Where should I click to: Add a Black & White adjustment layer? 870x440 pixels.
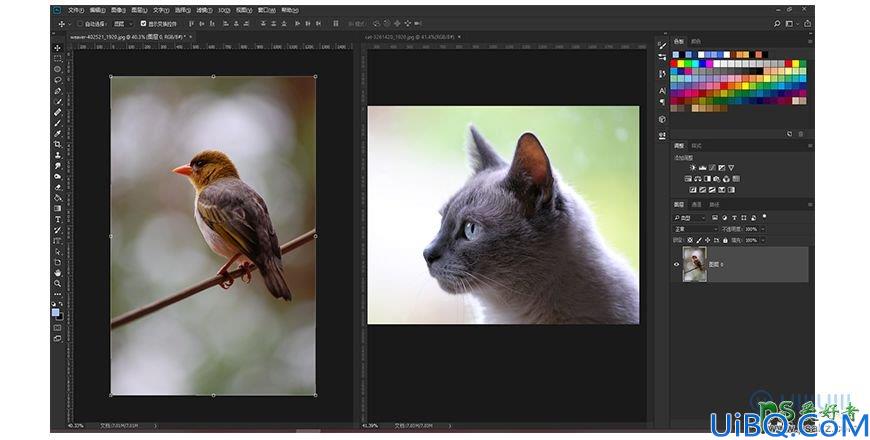pos(707,179)
